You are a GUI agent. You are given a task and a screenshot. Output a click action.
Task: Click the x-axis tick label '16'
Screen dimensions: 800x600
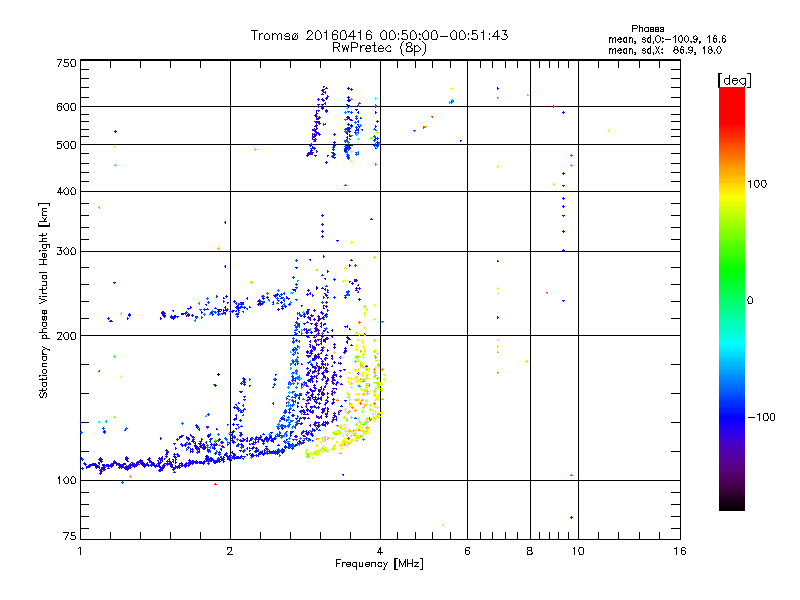(680, 551)
